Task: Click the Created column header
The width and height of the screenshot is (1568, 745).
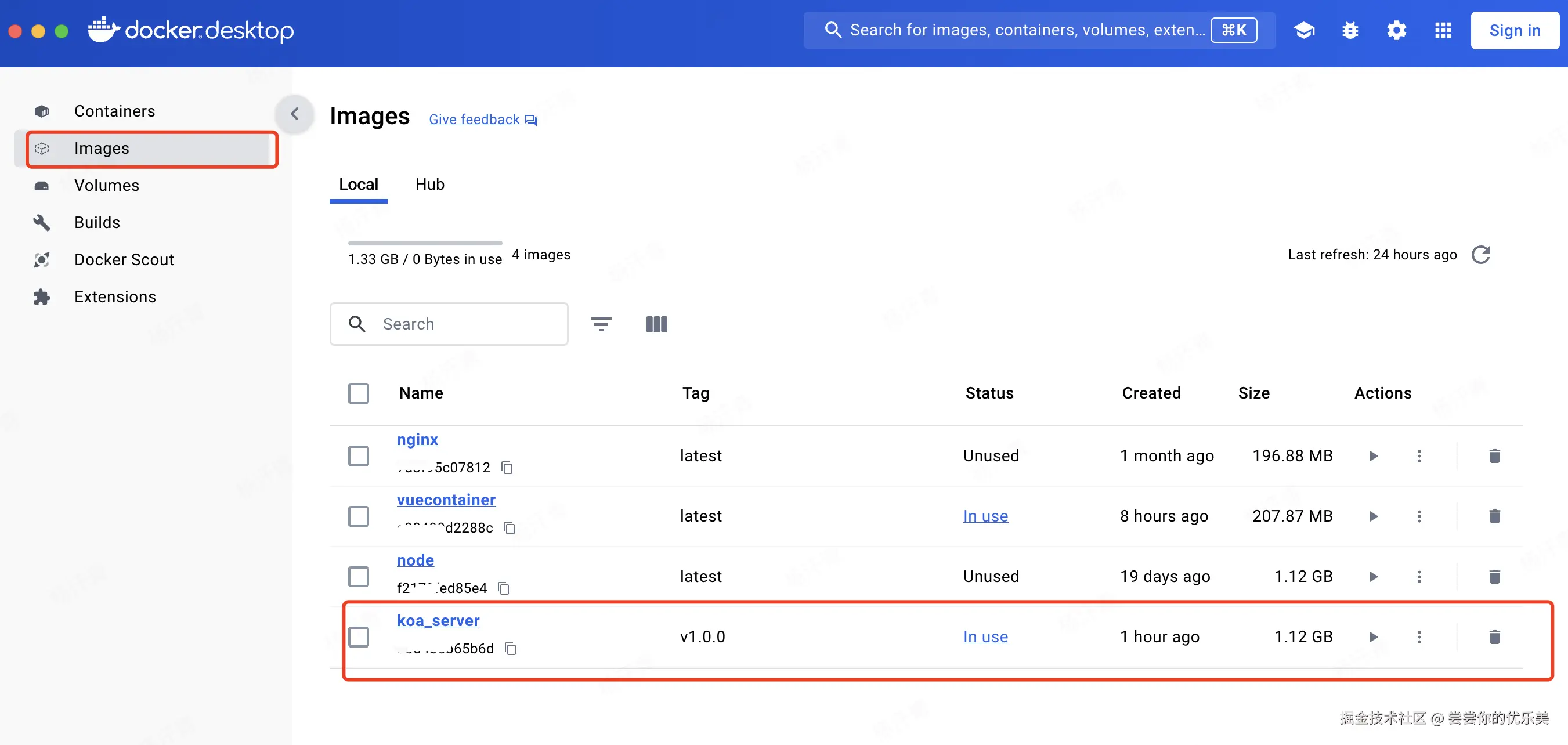Action: coord(1151,393)
